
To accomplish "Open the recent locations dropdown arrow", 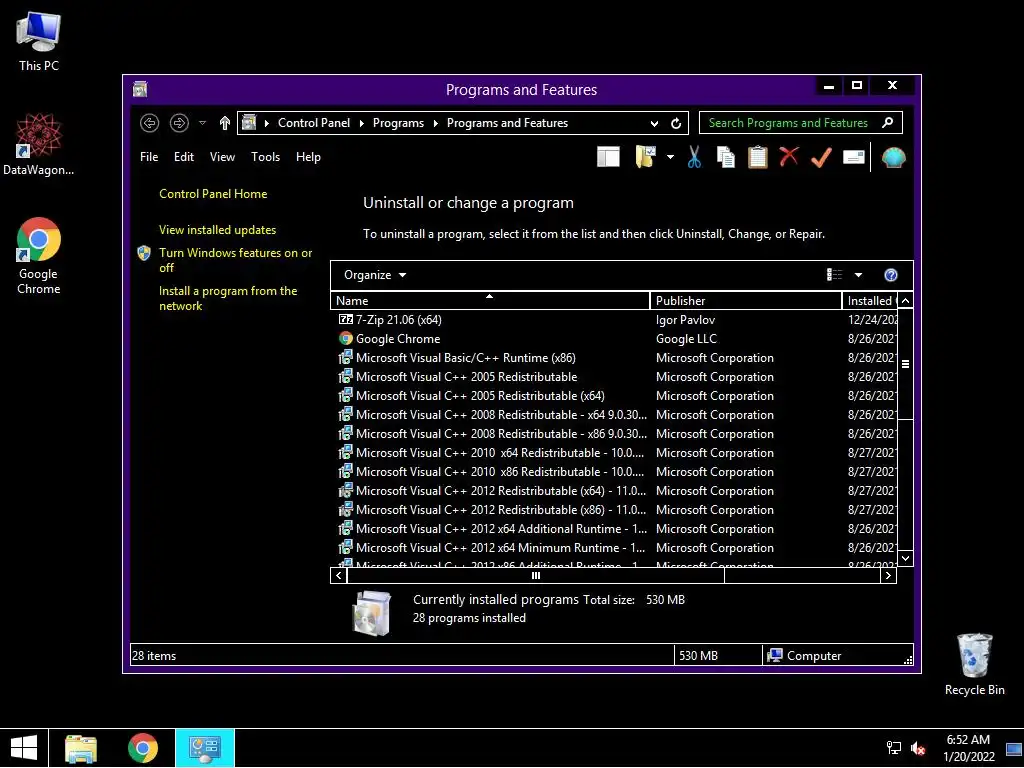I will [202, 123].
